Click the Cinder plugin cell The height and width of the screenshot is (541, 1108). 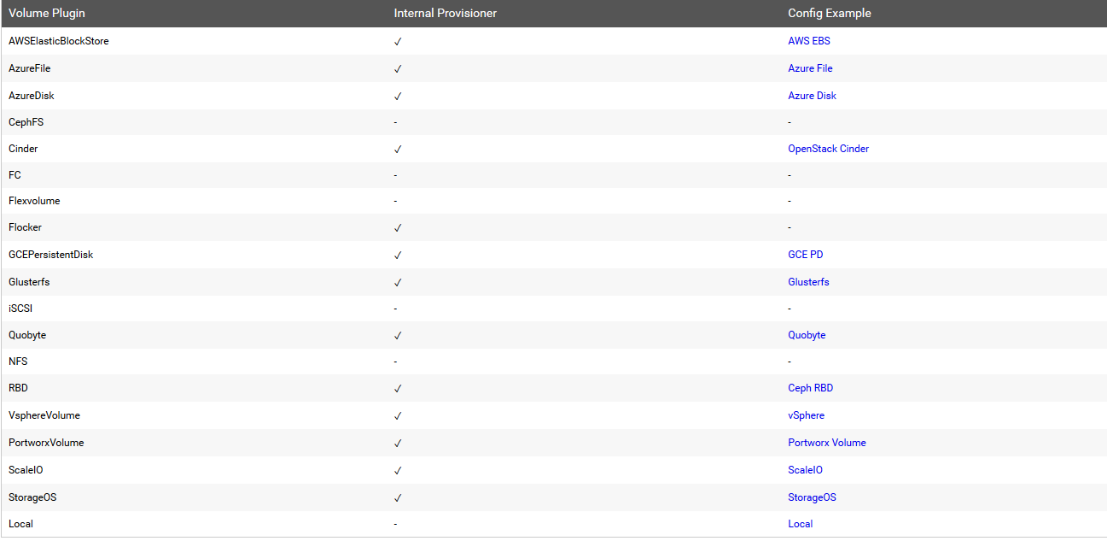(23, 149)
